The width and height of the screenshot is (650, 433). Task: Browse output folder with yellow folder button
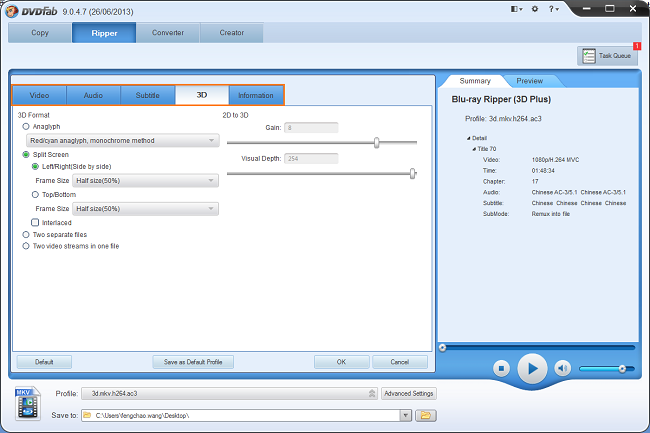point(425,415)
